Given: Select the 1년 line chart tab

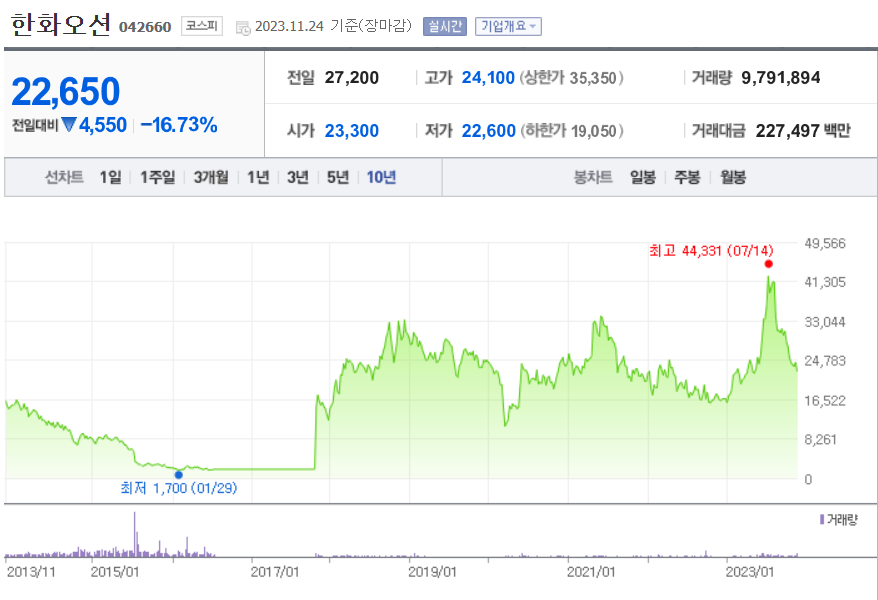Looking at the screenshot, I should click(258, 177).
